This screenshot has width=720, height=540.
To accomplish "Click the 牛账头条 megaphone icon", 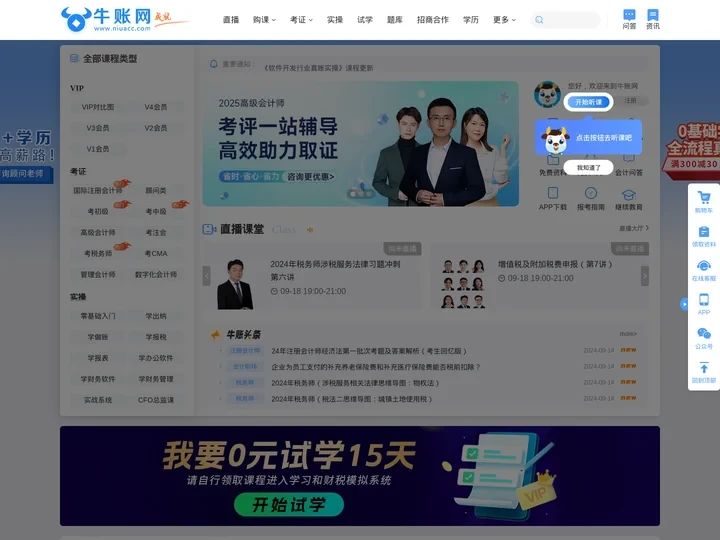I will (x=215, y=335).
